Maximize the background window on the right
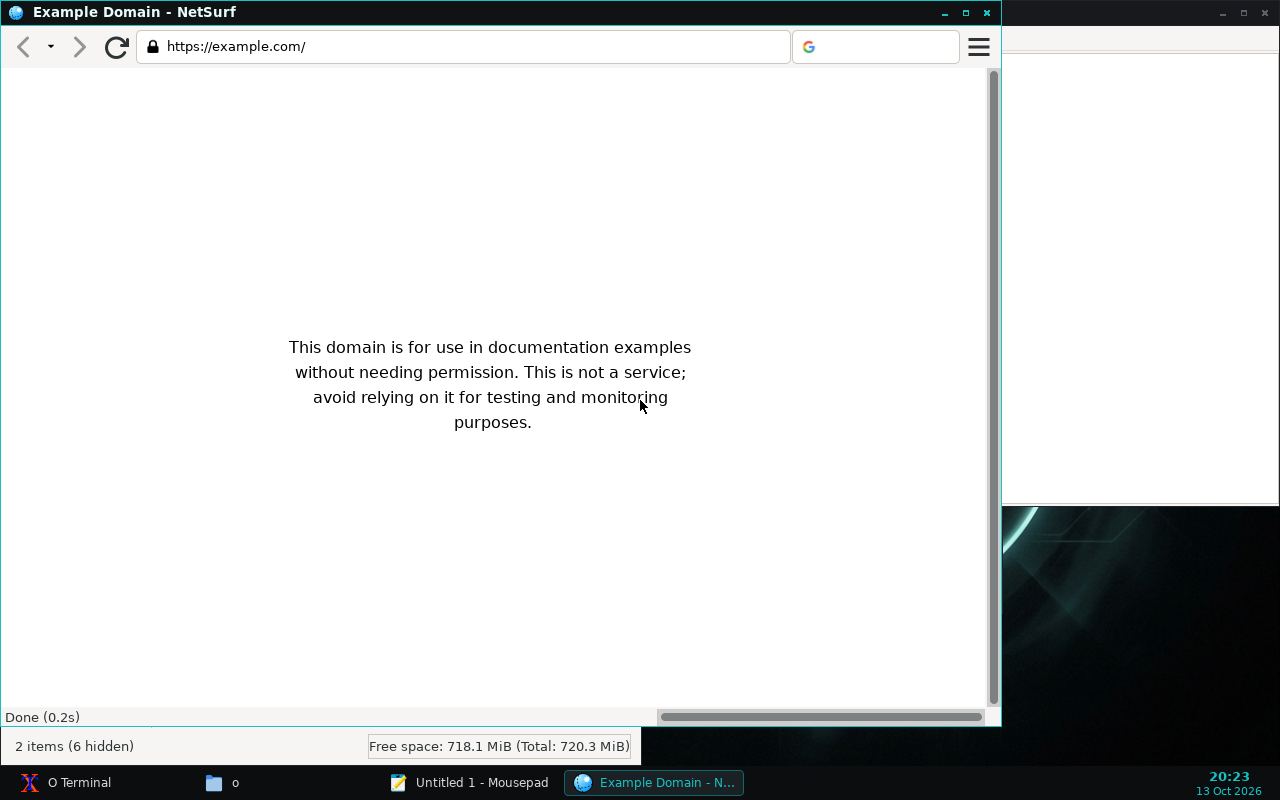The width and height of the screenshot is (1280, 800). tap(1244, 13)
